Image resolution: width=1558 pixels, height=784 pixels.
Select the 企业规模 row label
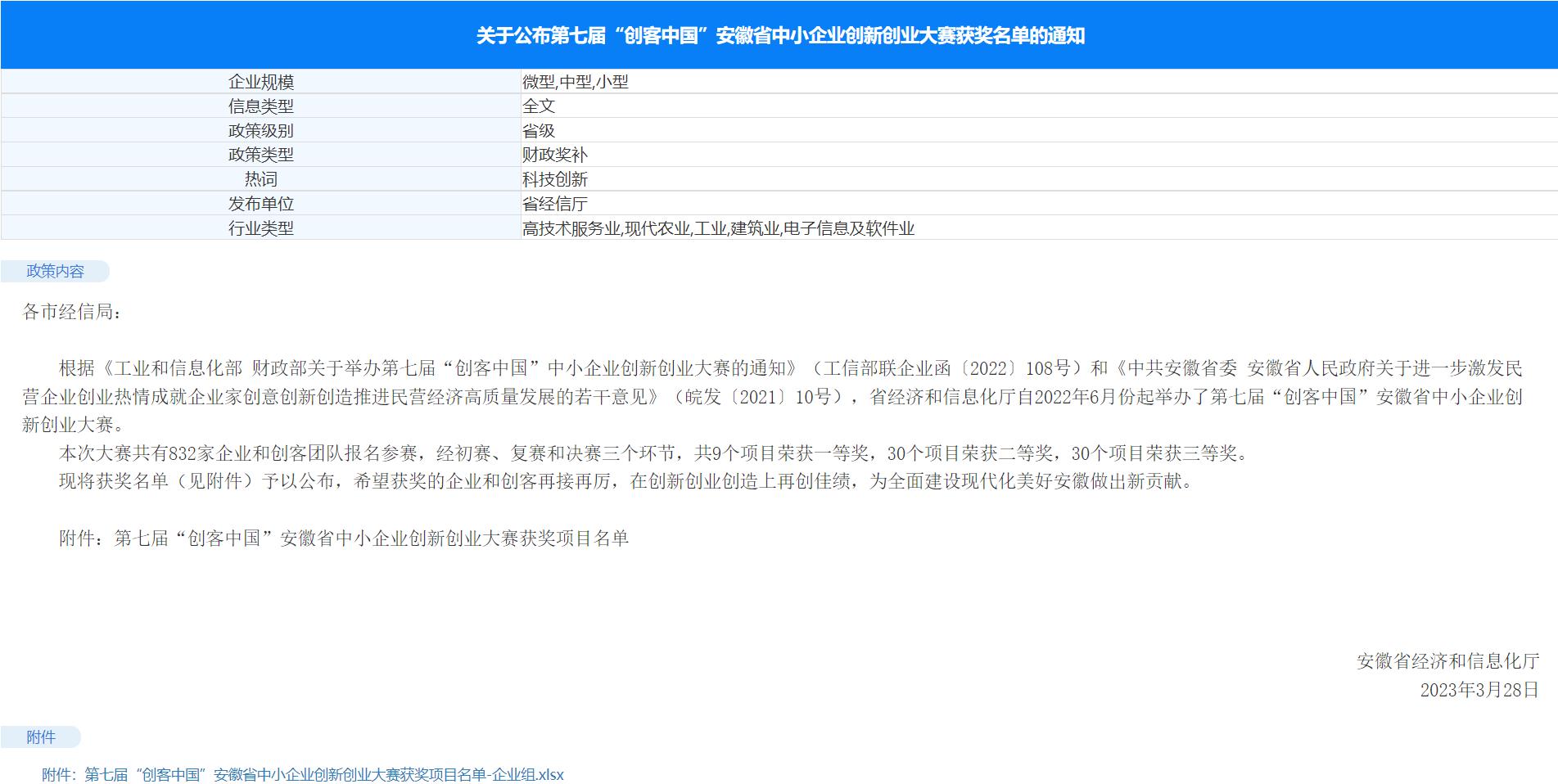click(x=260, y=82)
